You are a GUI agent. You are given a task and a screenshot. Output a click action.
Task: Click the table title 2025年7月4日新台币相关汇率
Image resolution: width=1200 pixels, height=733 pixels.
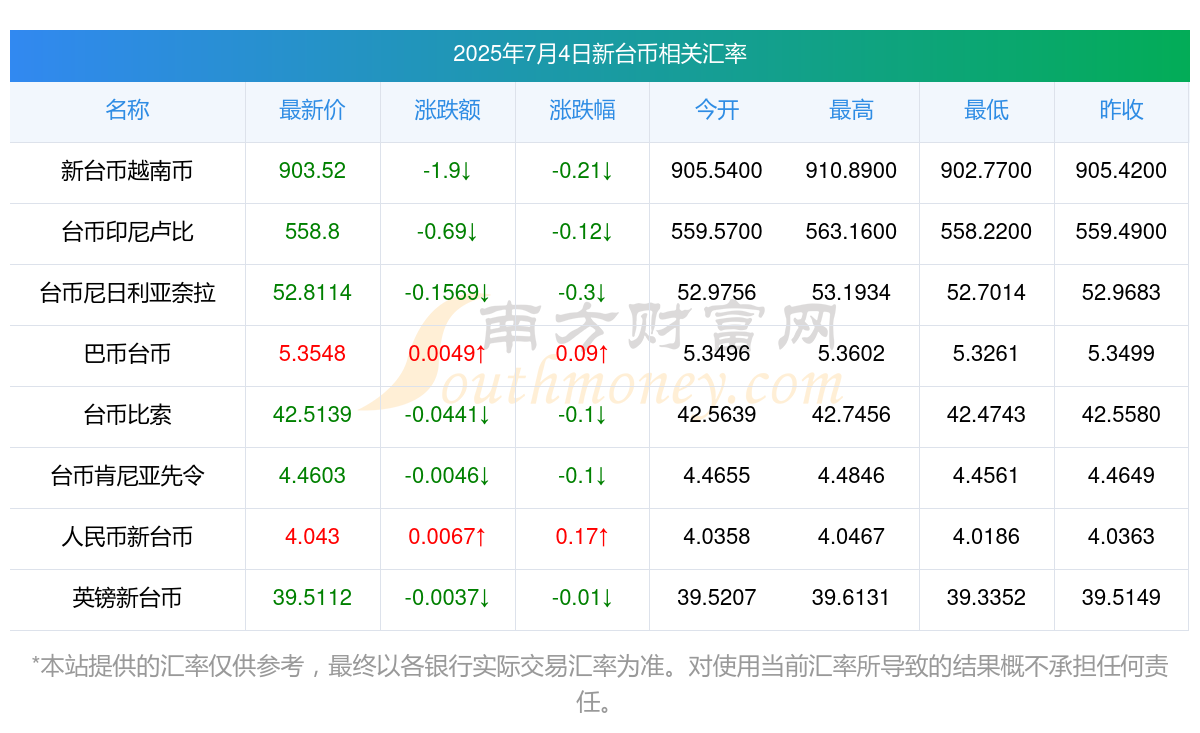coord(600,53)
